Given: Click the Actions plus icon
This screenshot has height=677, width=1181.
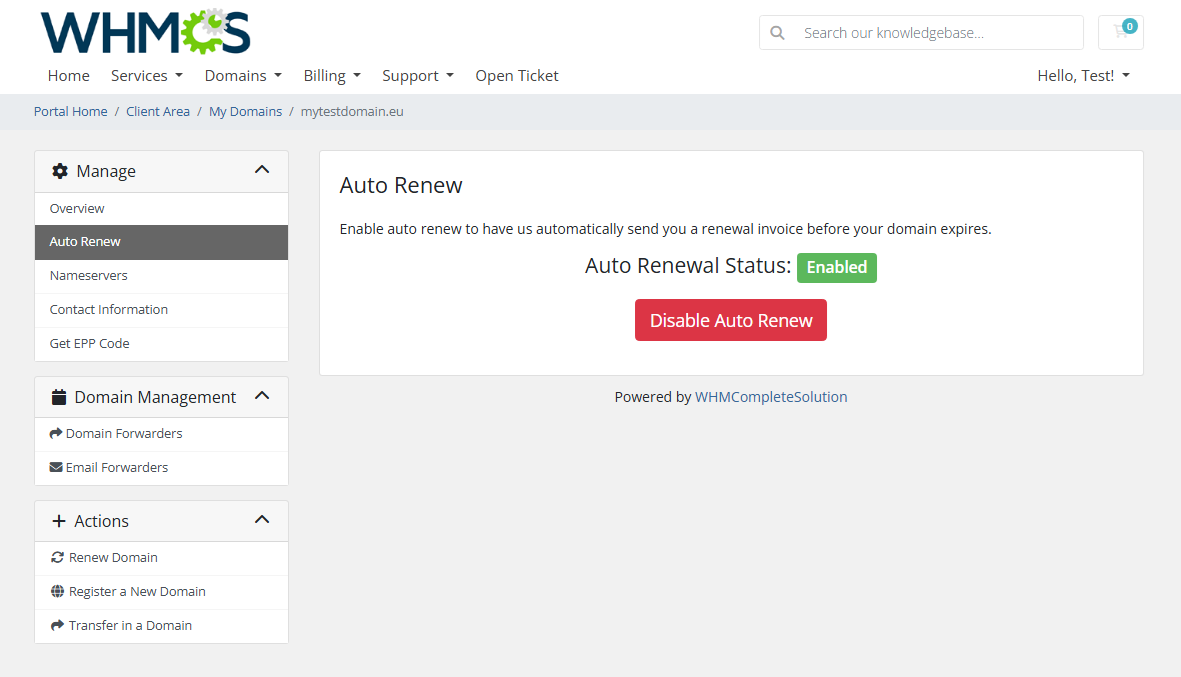Looking at the screenshot, I should (59, 521).
